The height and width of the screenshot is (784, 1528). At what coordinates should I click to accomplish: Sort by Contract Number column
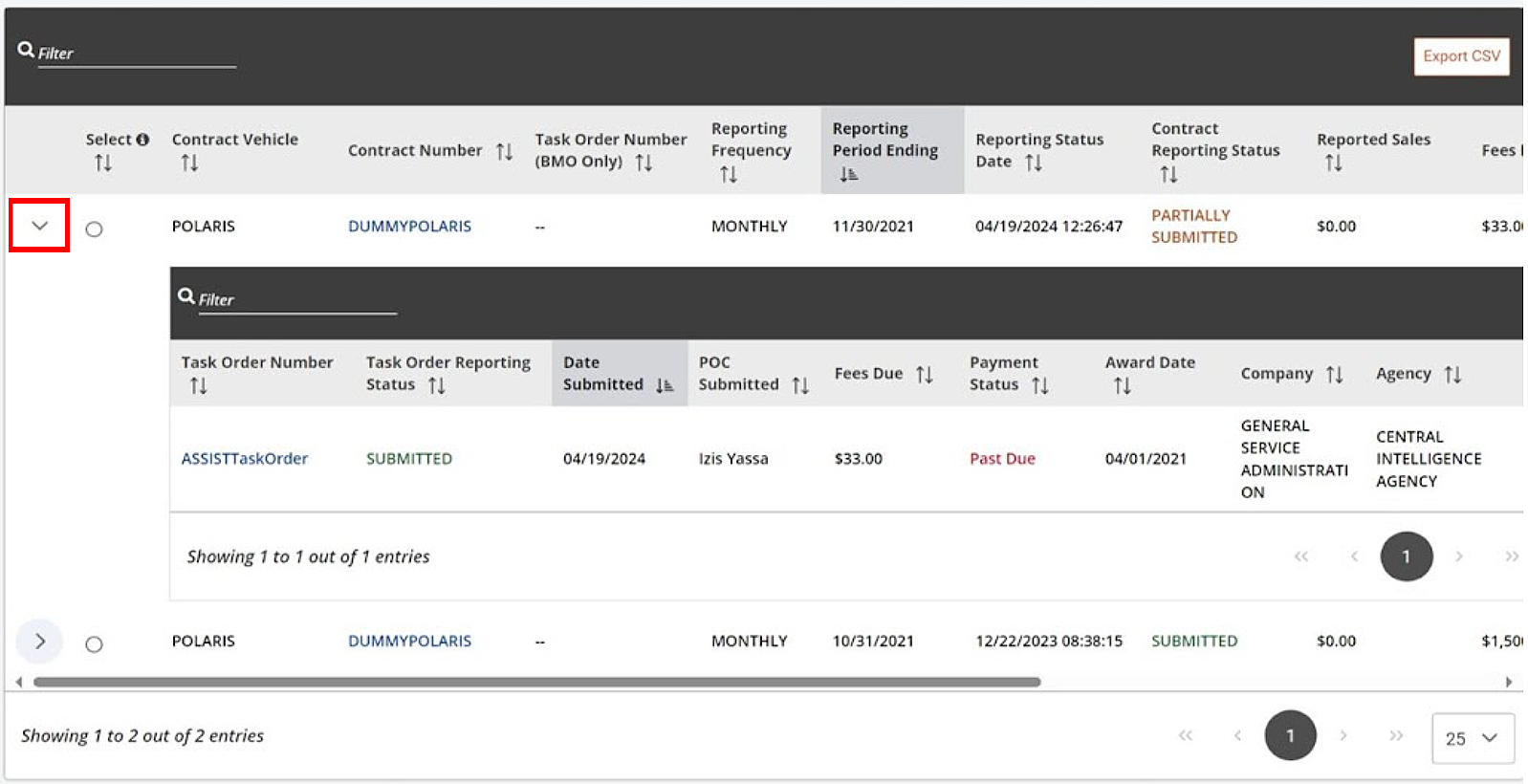(x=504, y=151)
